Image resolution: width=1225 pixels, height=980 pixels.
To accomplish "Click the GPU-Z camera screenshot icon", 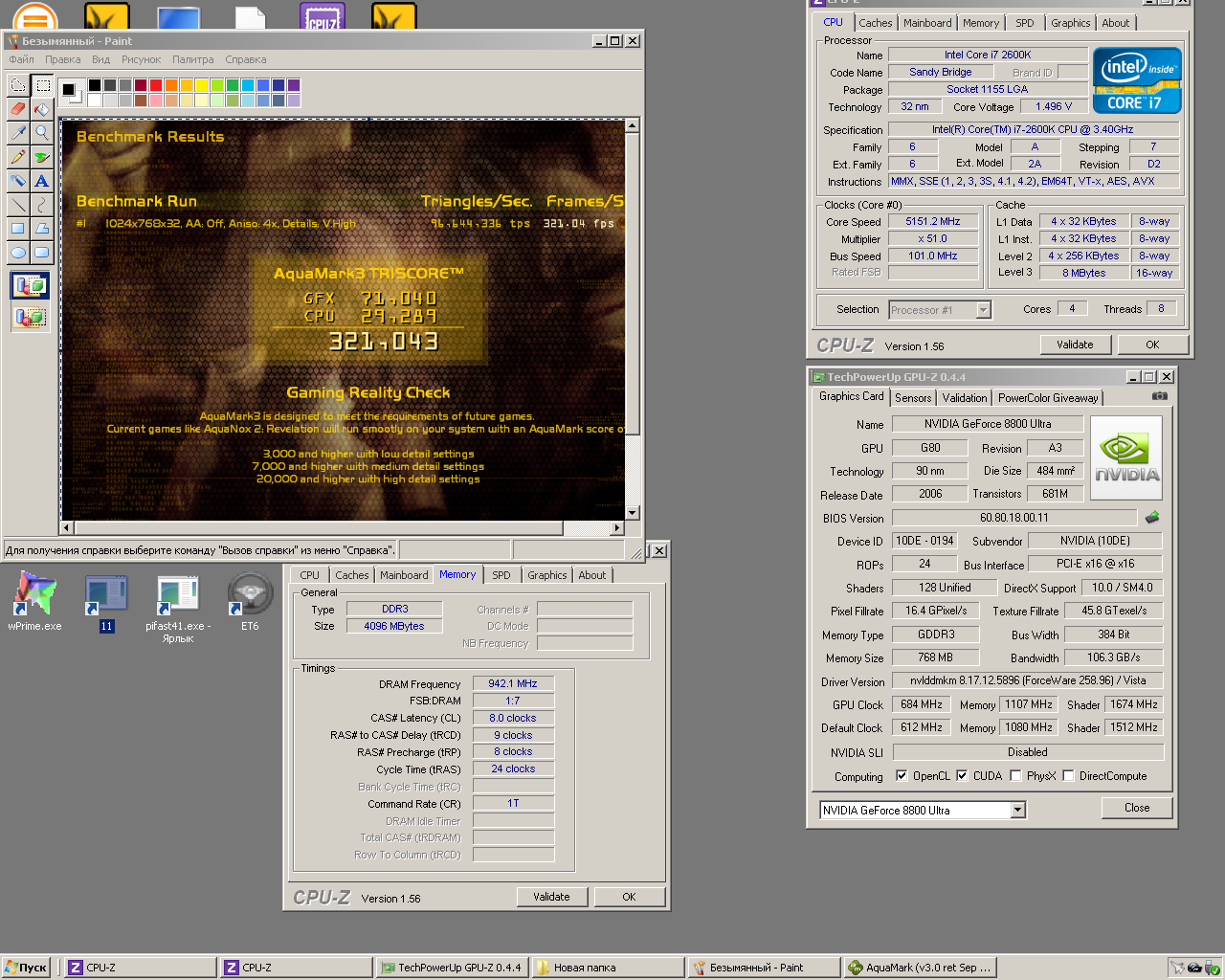I will coord(1159,395).
